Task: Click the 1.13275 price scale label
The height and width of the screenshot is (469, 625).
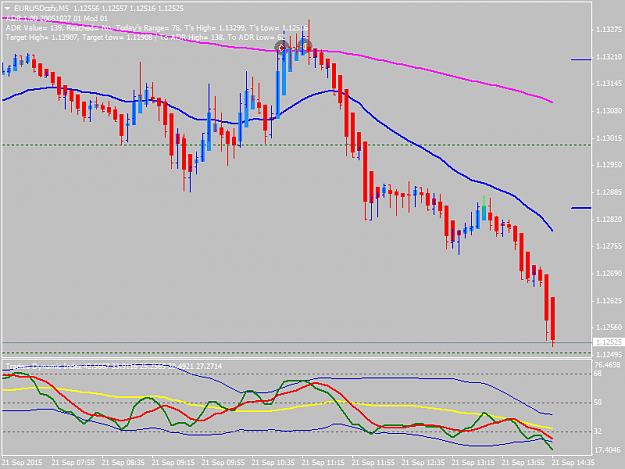Action: click(x=609, y=30)
